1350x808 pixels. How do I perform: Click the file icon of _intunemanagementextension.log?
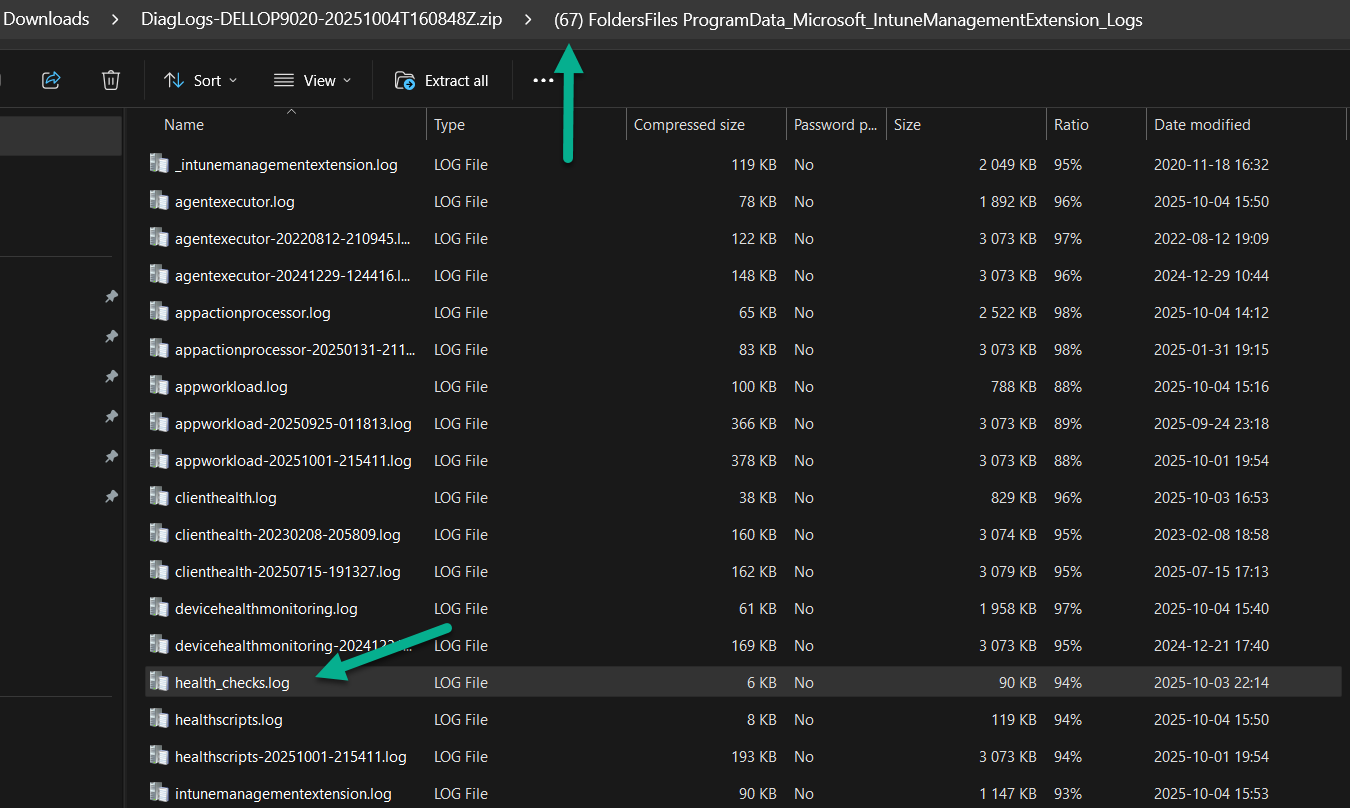158,164
